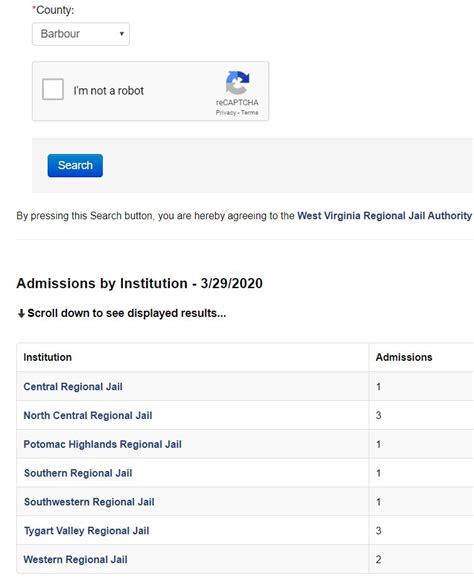The height and width of the screenshot is (580, 474).
Task: Open the North Central Regional Jail link
Action: pyautogui.click(x=88, y=415)
